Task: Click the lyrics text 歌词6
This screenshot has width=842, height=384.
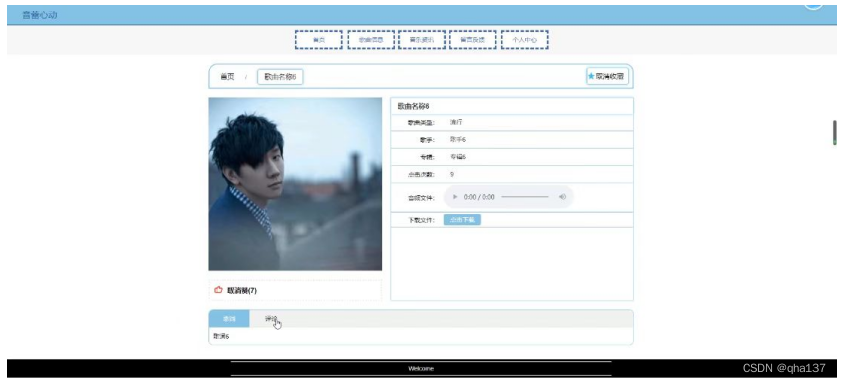Action: [x=221, y=336]
